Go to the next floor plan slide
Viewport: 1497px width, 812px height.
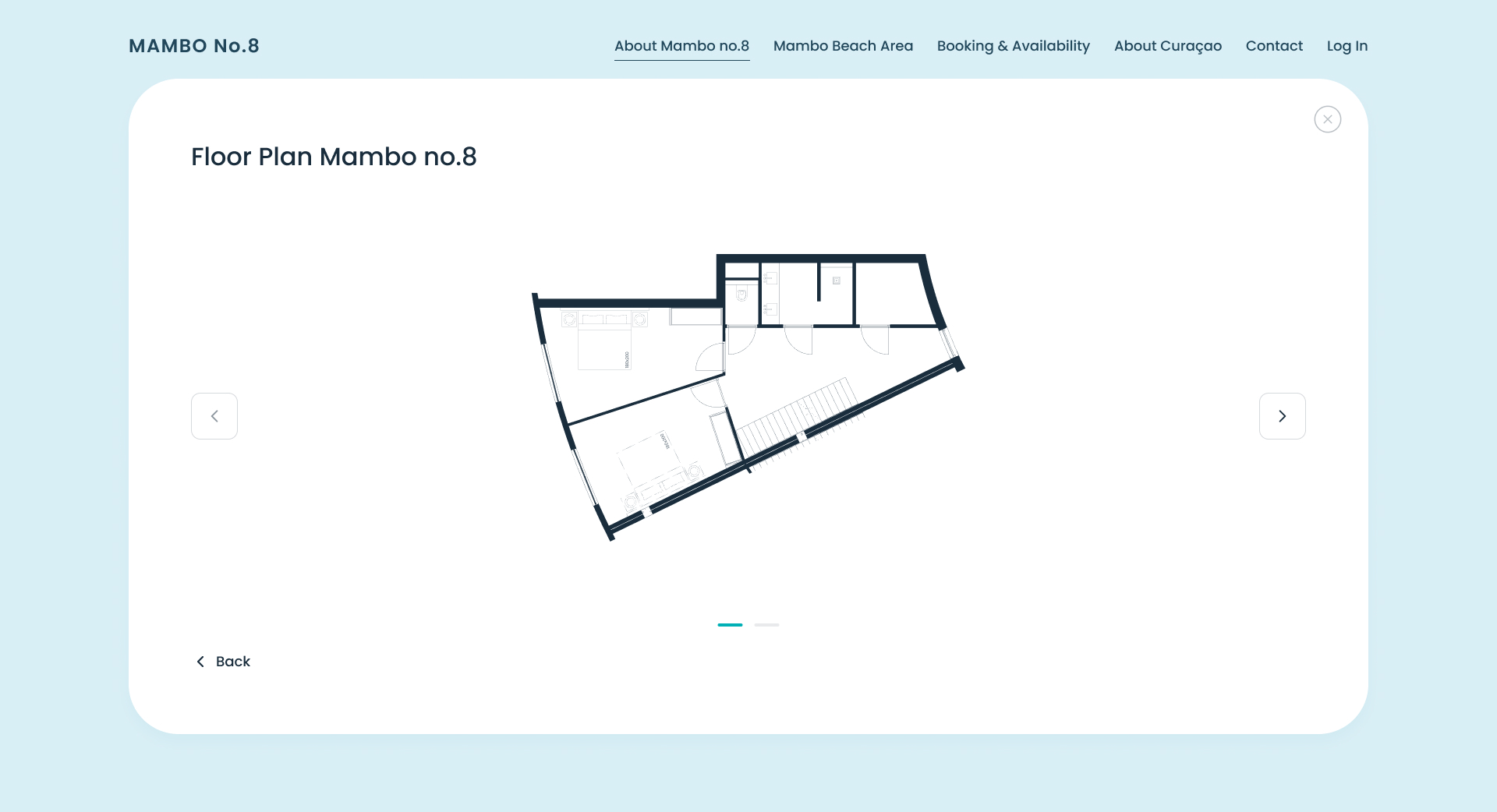pyautogui.click(x=1282, y=416)
